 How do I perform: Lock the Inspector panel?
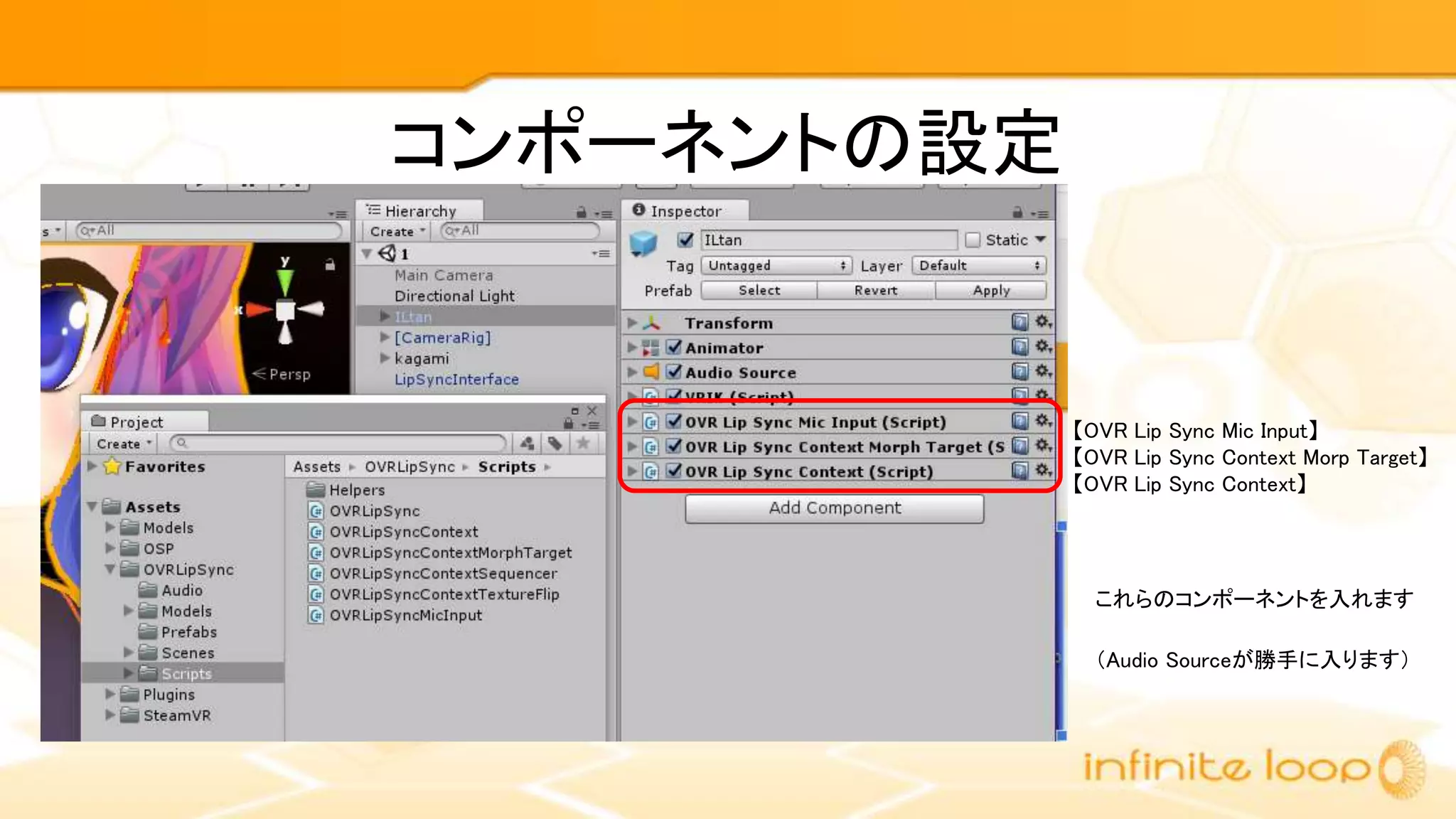click(1017, 212)
